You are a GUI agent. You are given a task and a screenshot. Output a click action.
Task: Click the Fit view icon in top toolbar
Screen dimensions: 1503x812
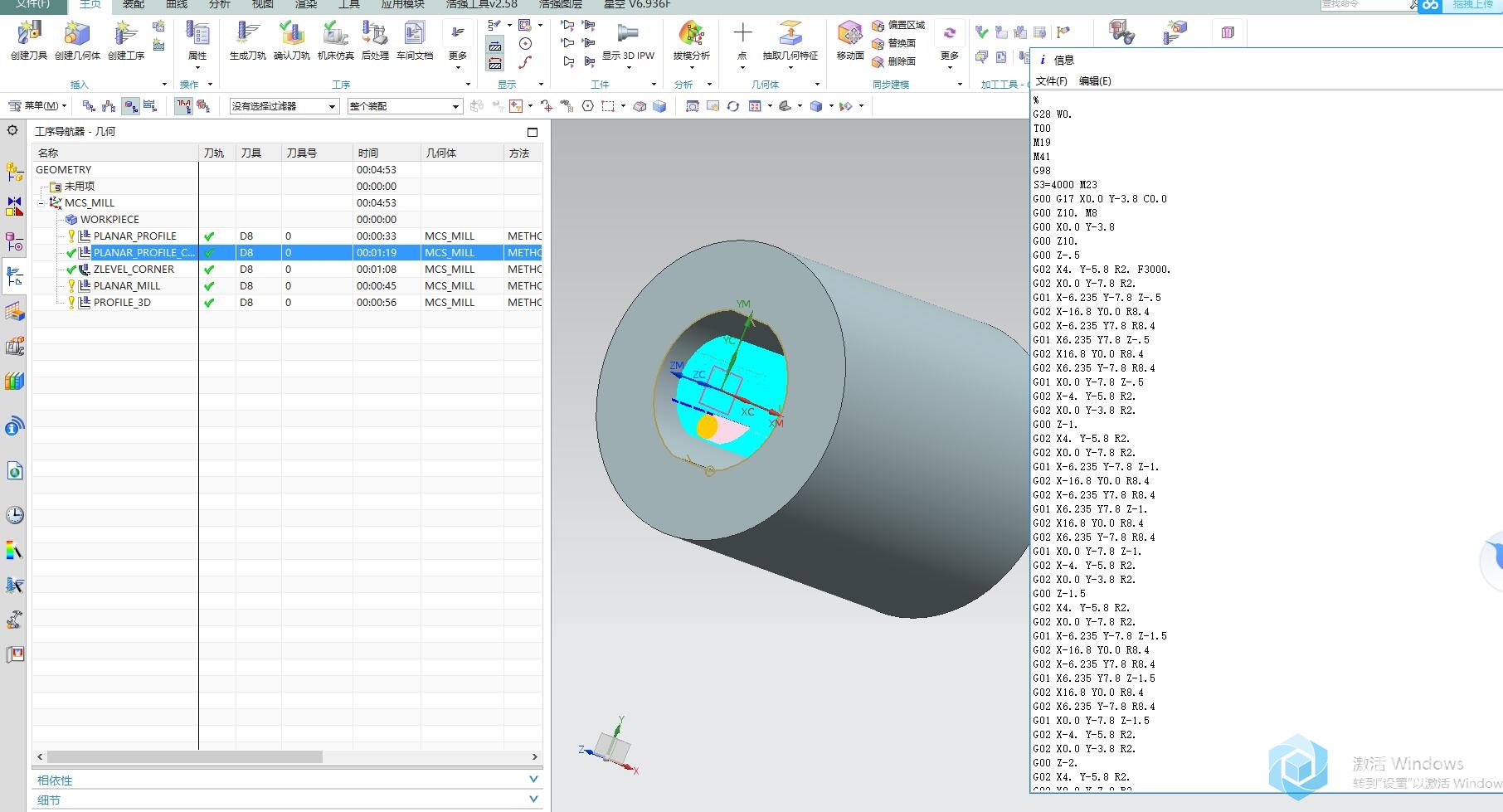[692, 106]
